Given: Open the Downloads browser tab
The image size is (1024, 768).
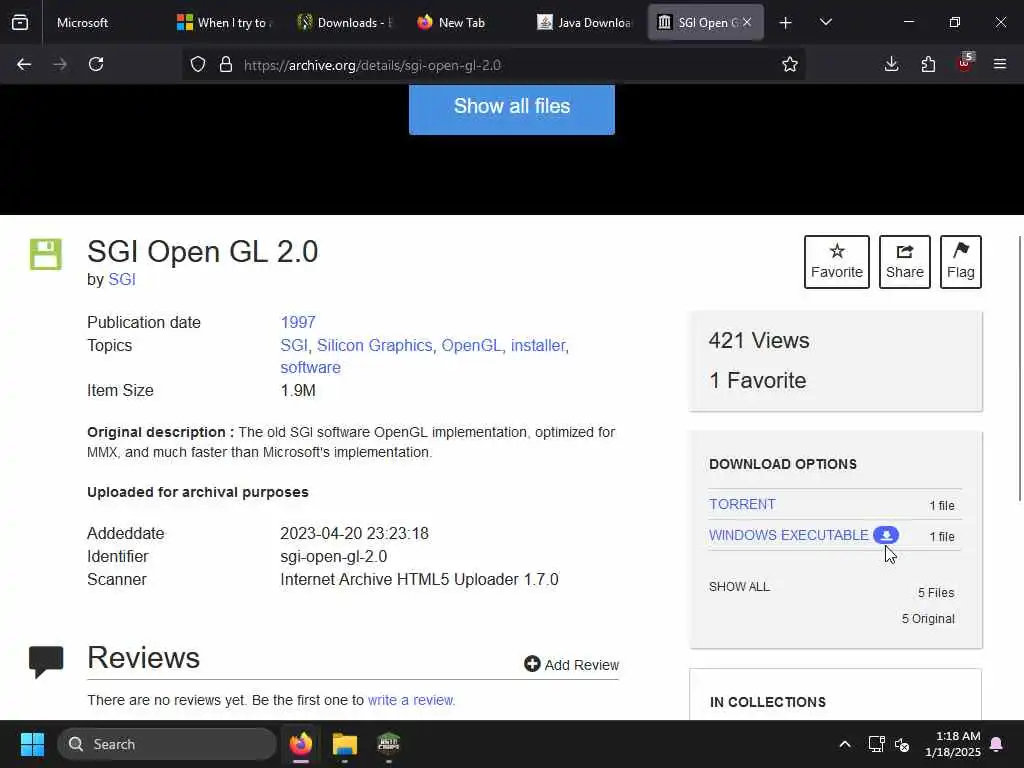Looking at the screenshot, I should [x=345, y=22].
